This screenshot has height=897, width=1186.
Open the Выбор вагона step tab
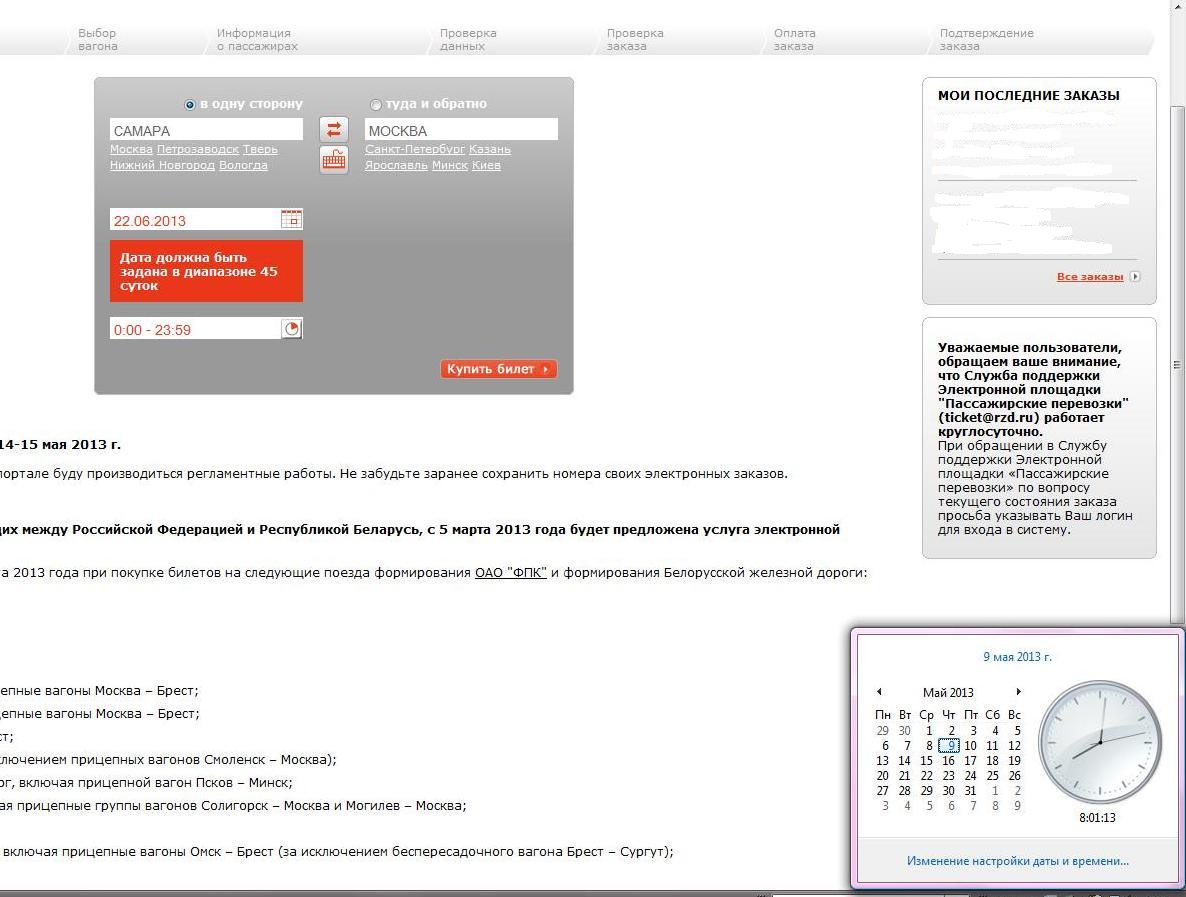point(98,39)
